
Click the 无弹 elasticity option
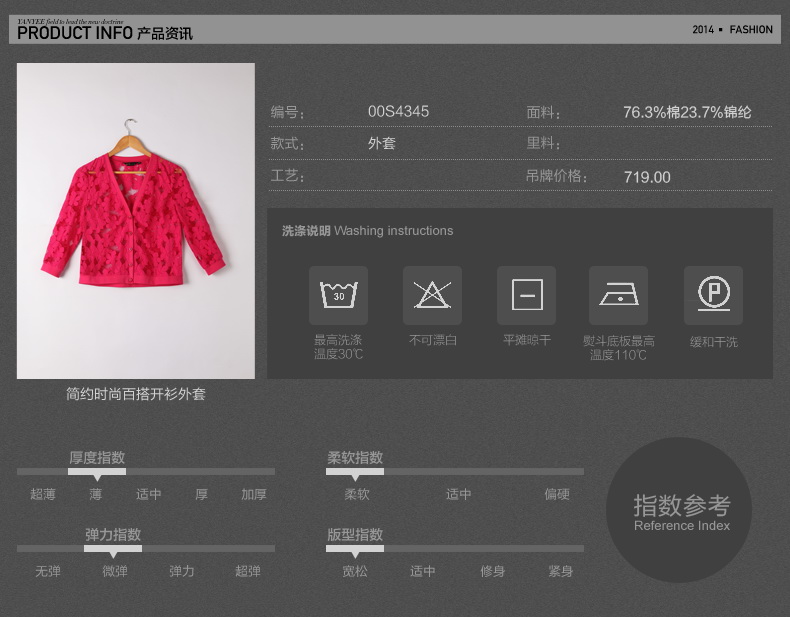(x=48, y=571)
